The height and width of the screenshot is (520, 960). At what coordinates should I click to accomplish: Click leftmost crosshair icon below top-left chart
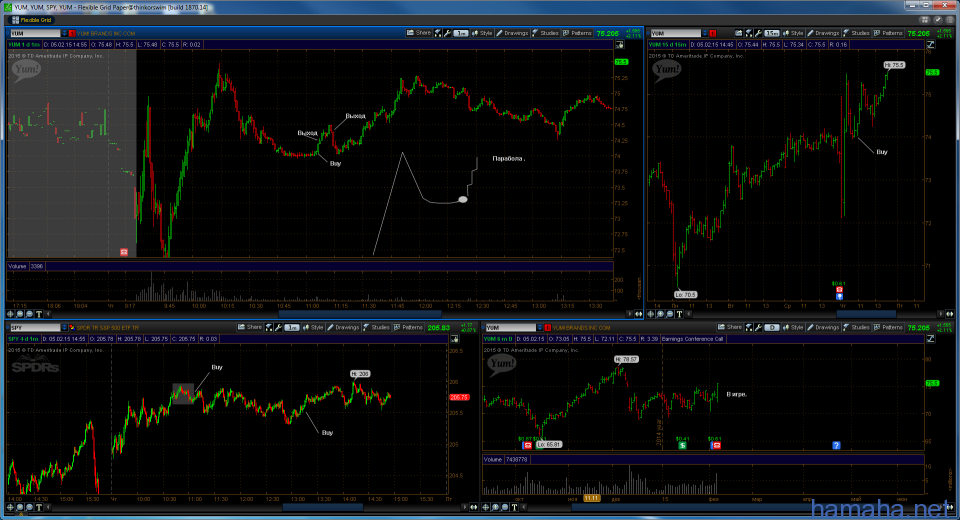tap(10, 314)
